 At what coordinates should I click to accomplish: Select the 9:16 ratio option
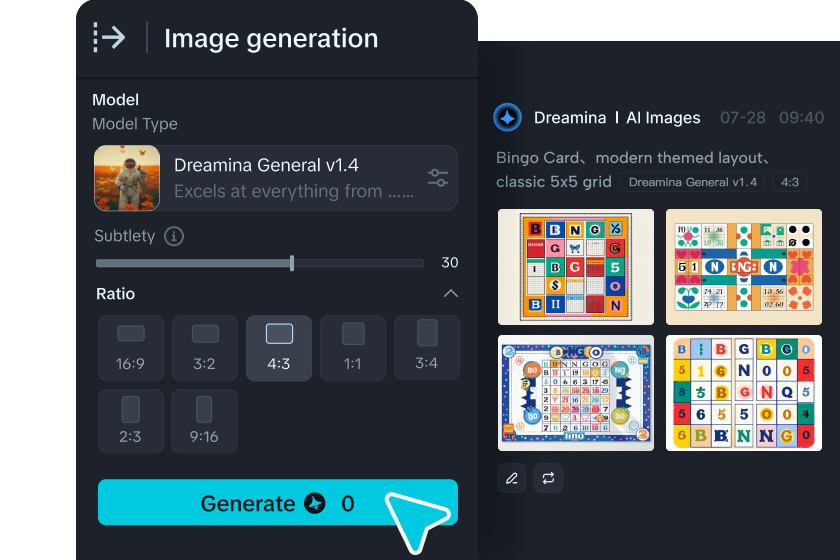tap(205, 421)
